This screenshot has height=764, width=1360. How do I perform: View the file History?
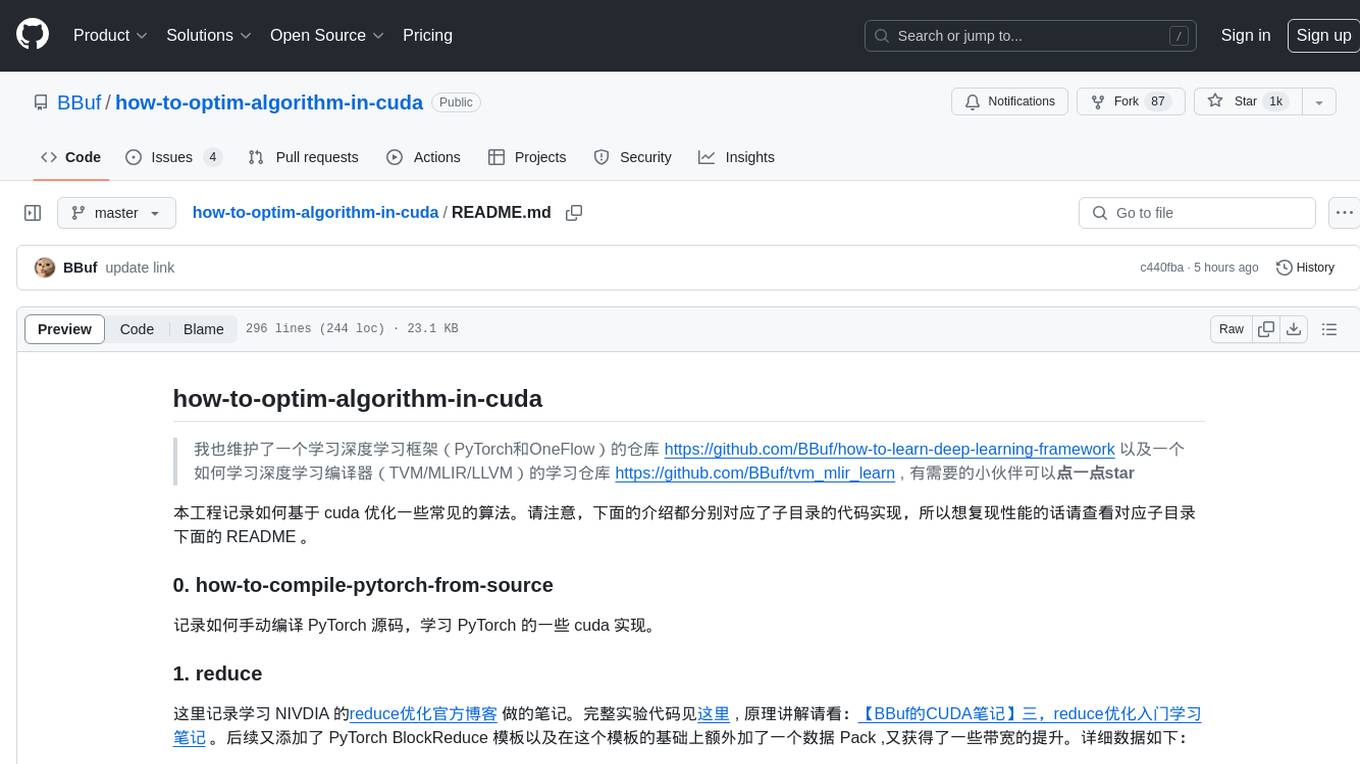point(1305,268)
